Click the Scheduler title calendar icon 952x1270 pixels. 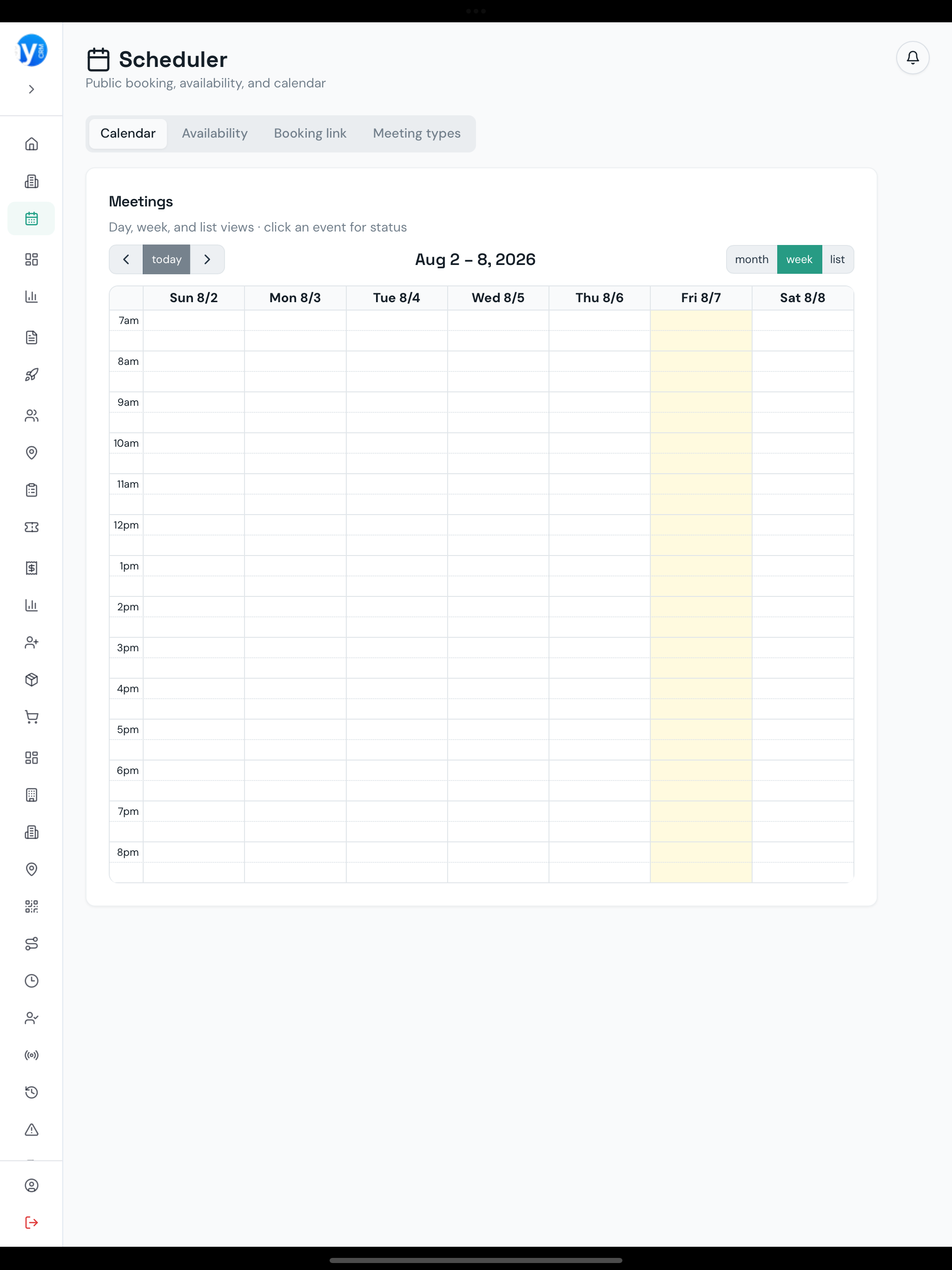tap(98, 60)
